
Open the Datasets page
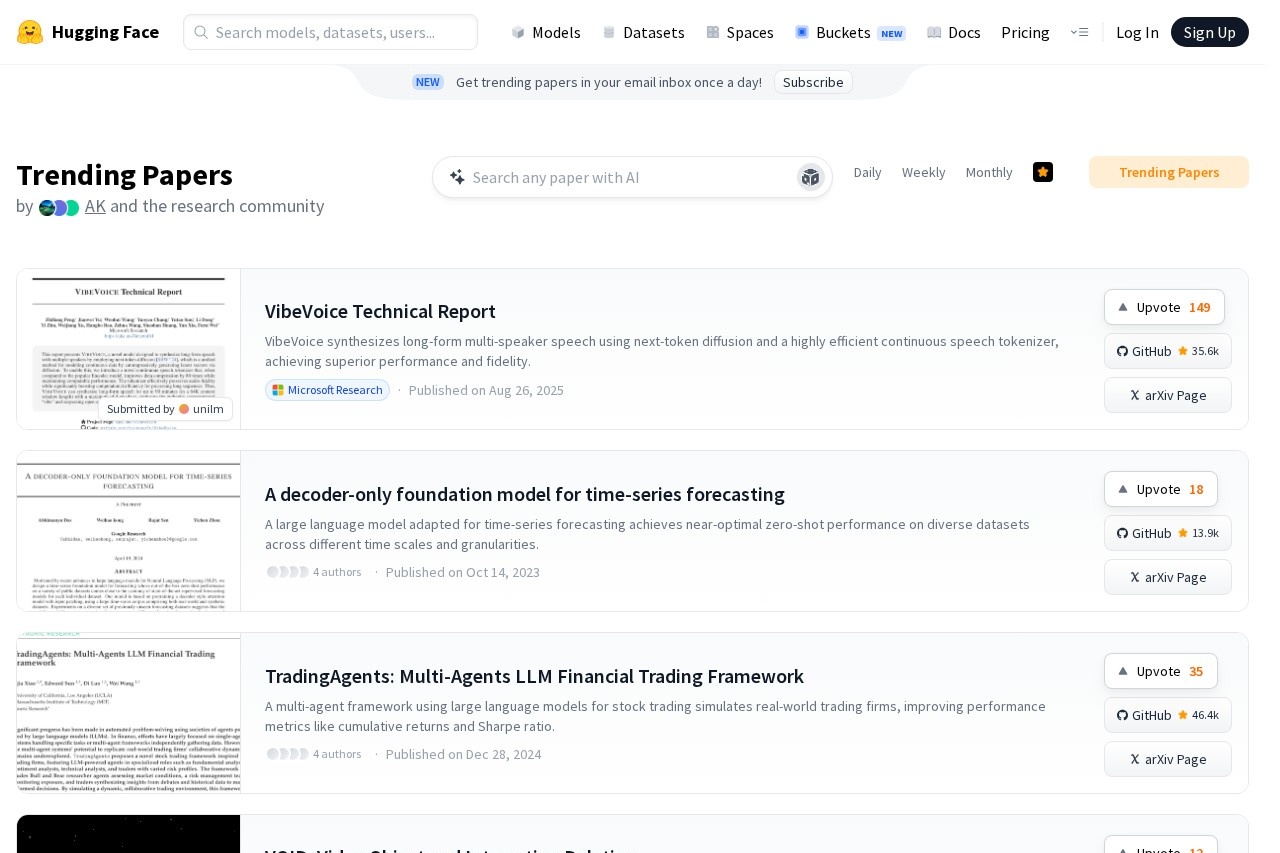[643, 32]
